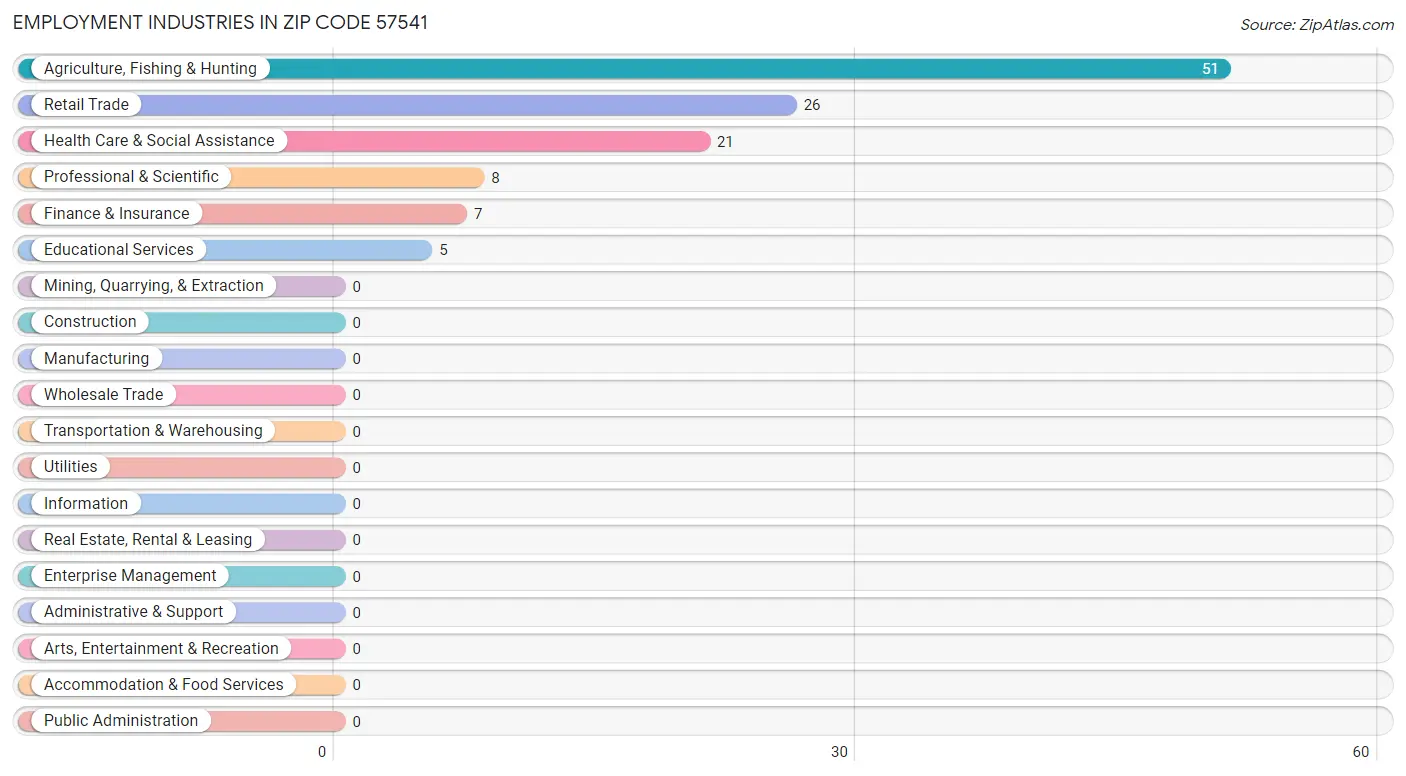Click the Mining, Quarrying, & Extraction label
The image size is (1406, 776).
click(x=153, y=286)
